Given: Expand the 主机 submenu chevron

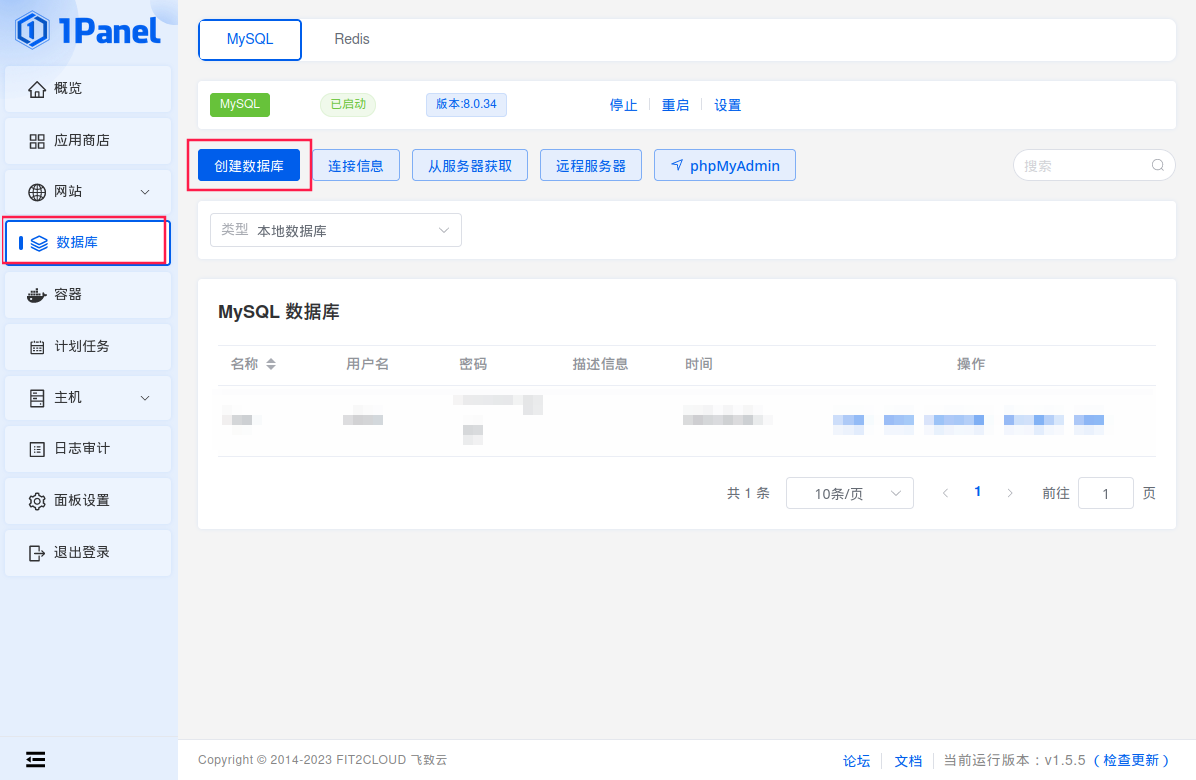Looking at the screenshot, I should click(145, 398).
